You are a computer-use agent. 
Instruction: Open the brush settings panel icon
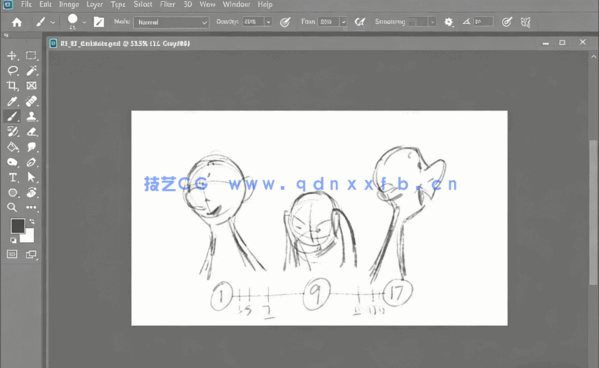(99, 22)
